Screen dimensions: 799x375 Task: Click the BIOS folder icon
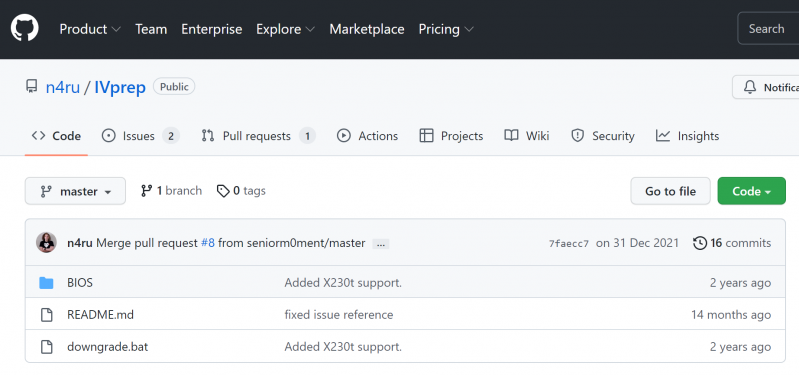tap(46, 283)
